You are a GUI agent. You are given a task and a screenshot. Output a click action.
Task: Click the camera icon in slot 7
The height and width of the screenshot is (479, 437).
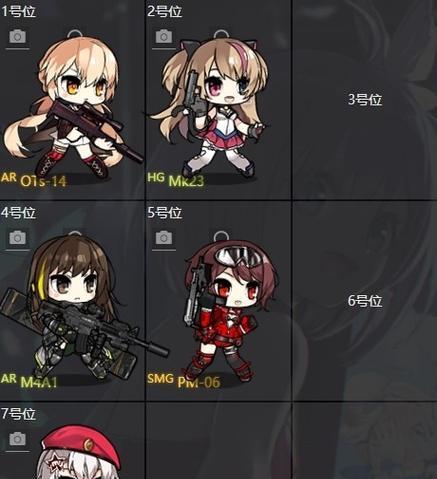[18, 439]
